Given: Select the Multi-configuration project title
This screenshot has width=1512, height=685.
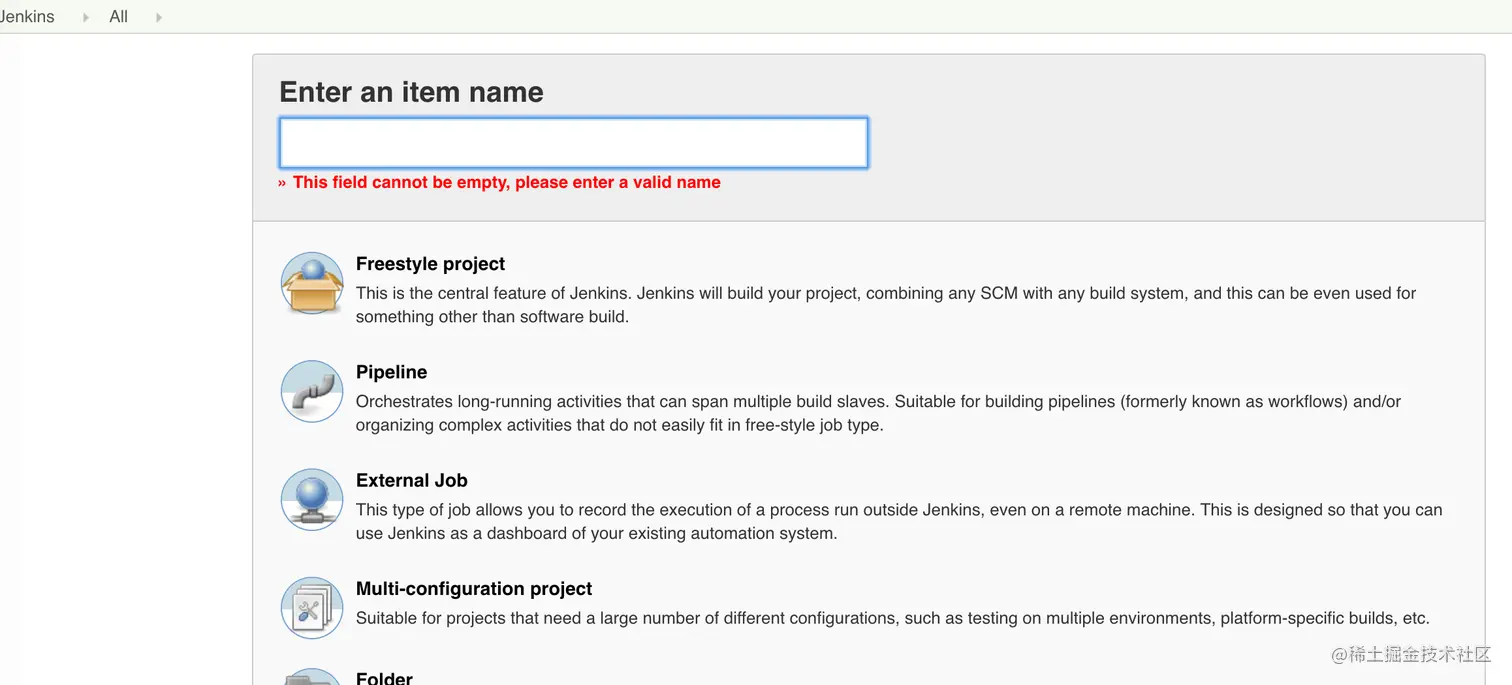Looking at the screenshot, I should coord(474,588).
